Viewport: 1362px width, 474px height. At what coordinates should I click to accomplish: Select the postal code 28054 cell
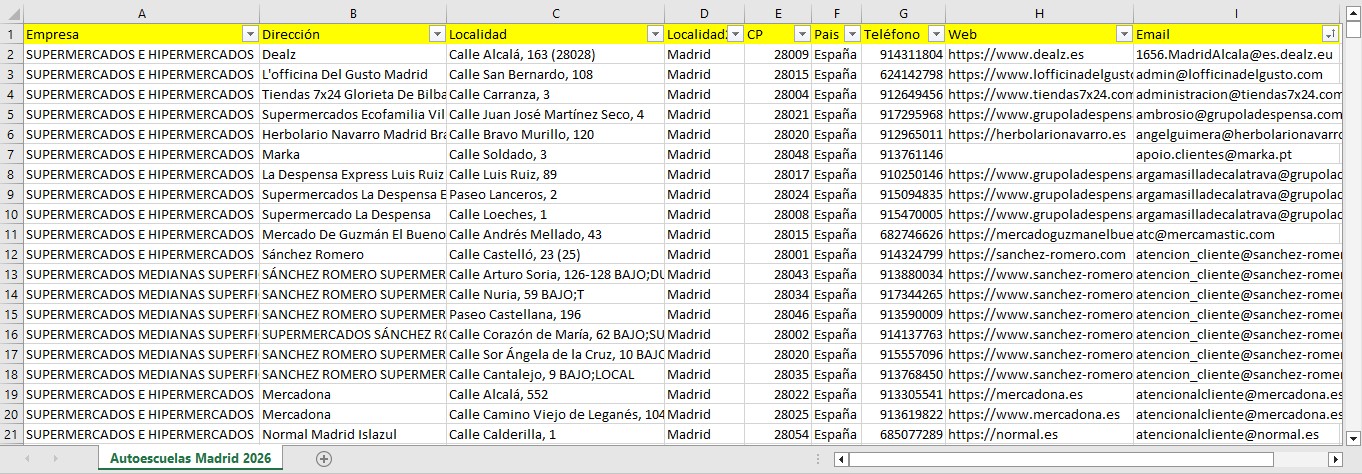pyautogui.click(x=777, y=434)
